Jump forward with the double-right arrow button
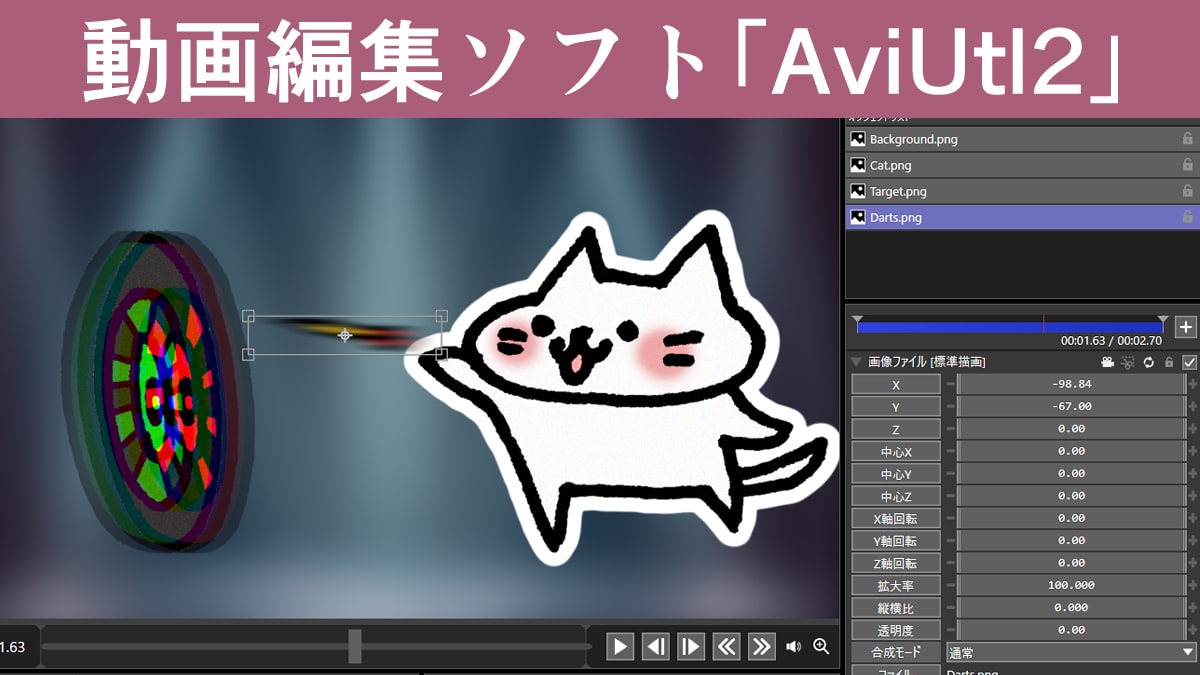Viewport: 1200px width, 675px height. (762, 646)
